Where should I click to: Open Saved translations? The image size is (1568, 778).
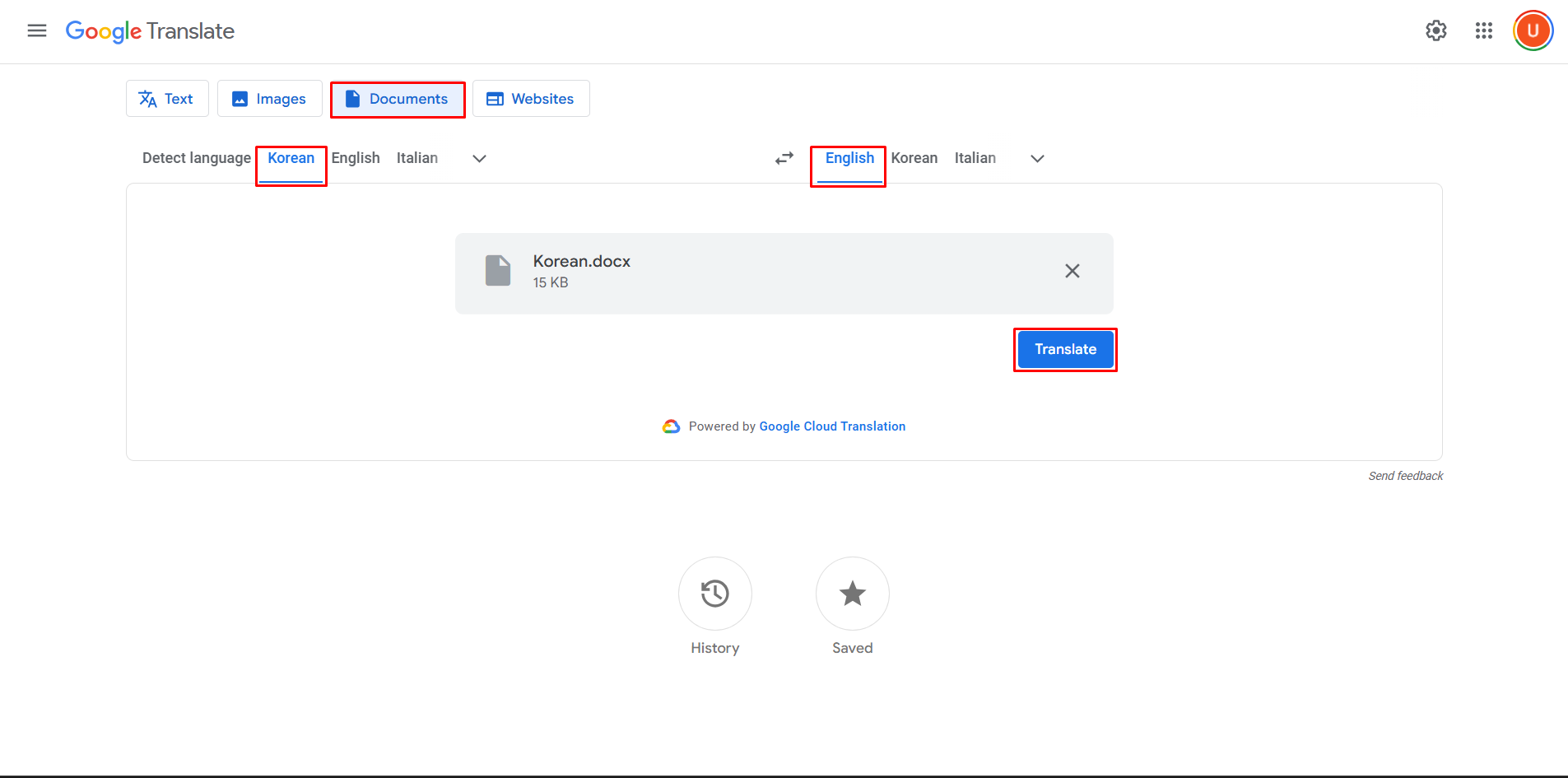[x=852, y=593]
